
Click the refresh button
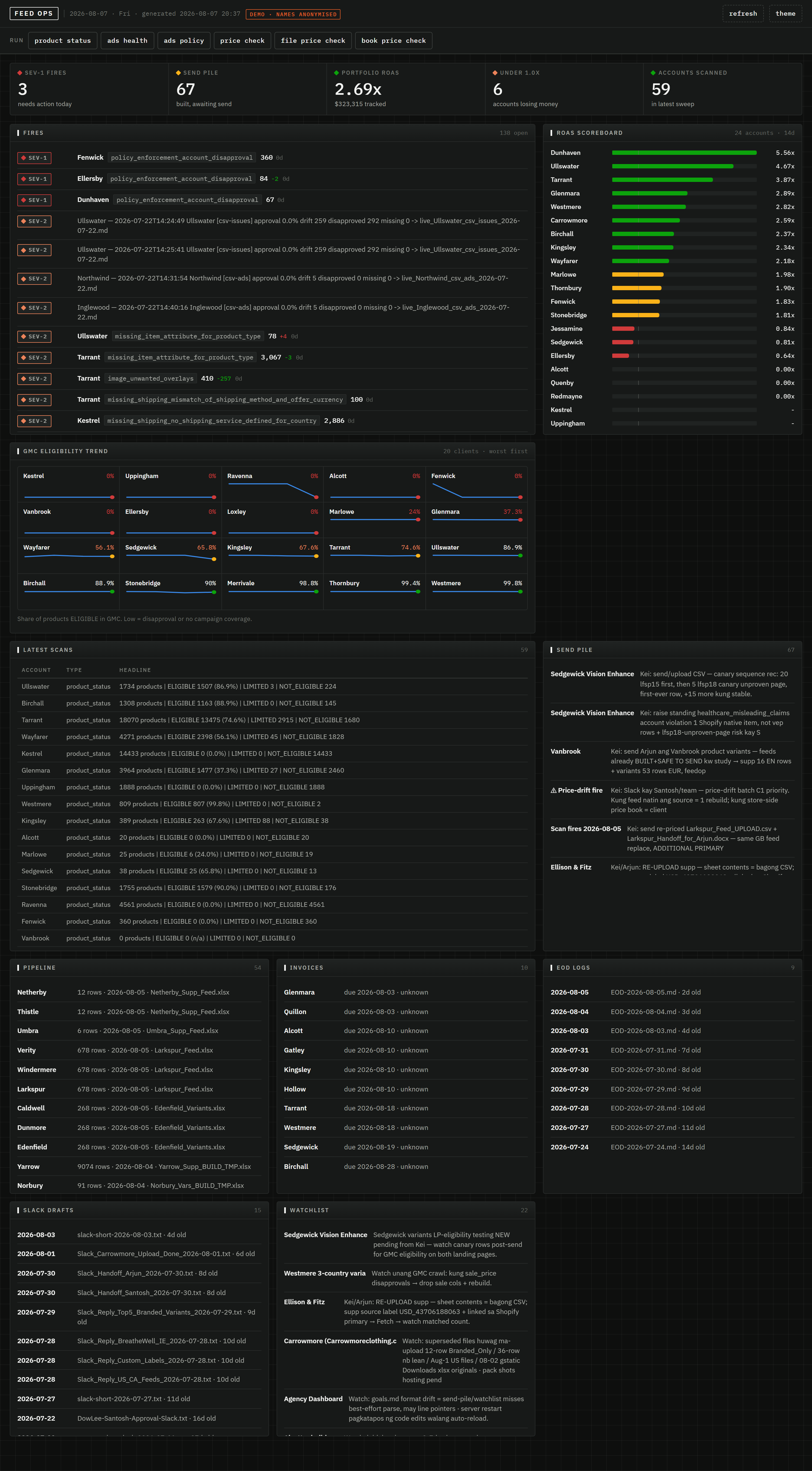742,14
